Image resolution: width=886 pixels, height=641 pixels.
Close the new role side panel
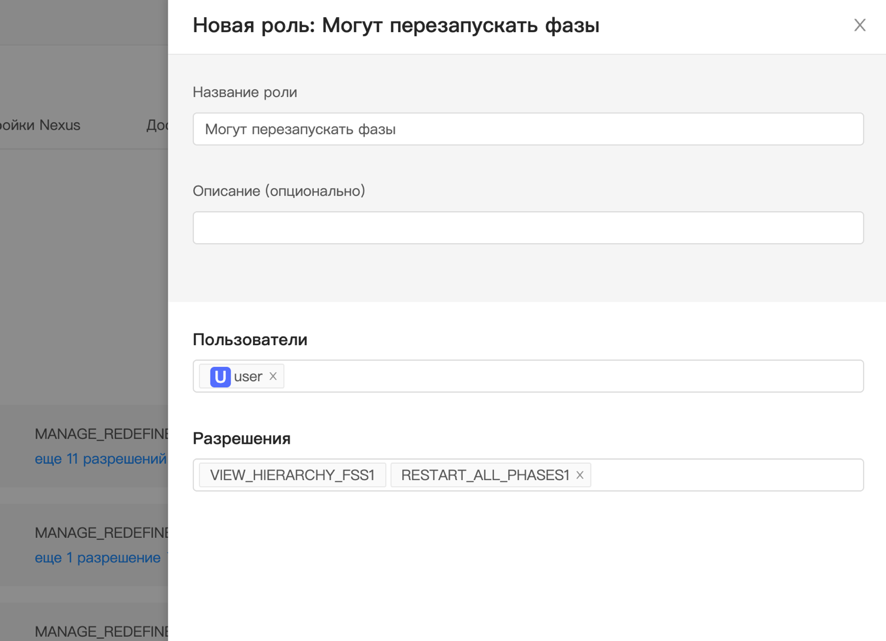point(859,25)
